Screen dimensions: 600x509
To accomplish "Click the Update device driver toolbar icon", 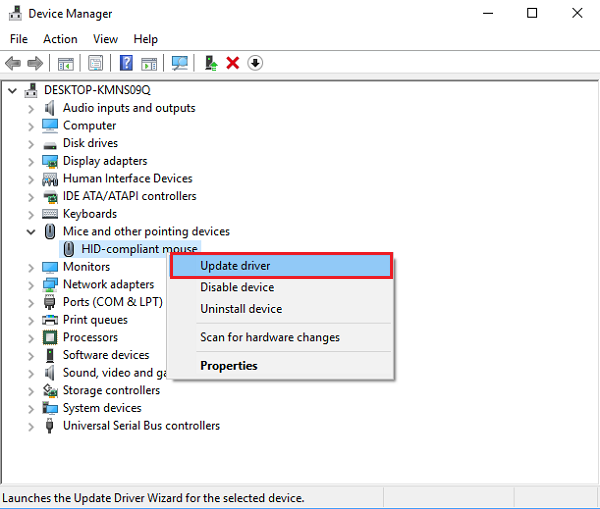I will point(210,63).
